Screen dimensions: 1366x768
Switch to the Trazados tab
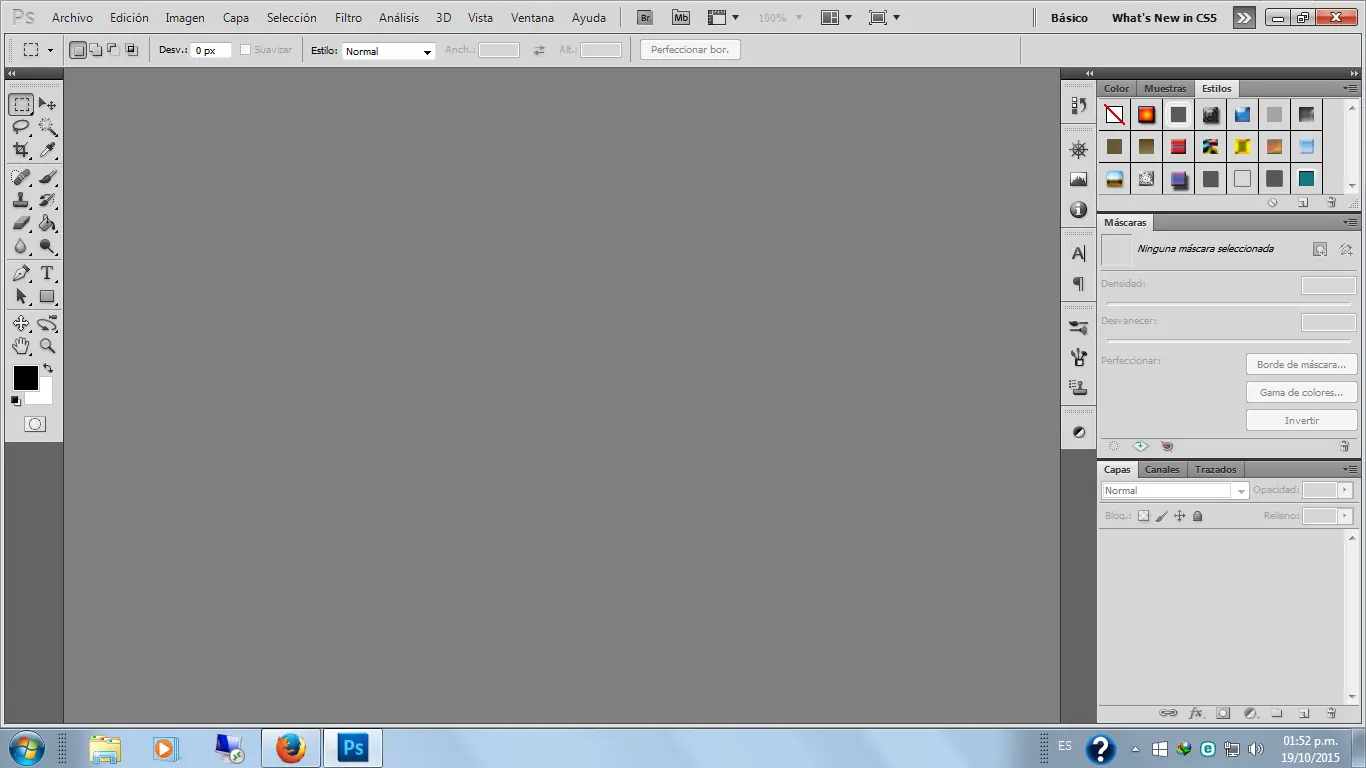point(1215,469)
